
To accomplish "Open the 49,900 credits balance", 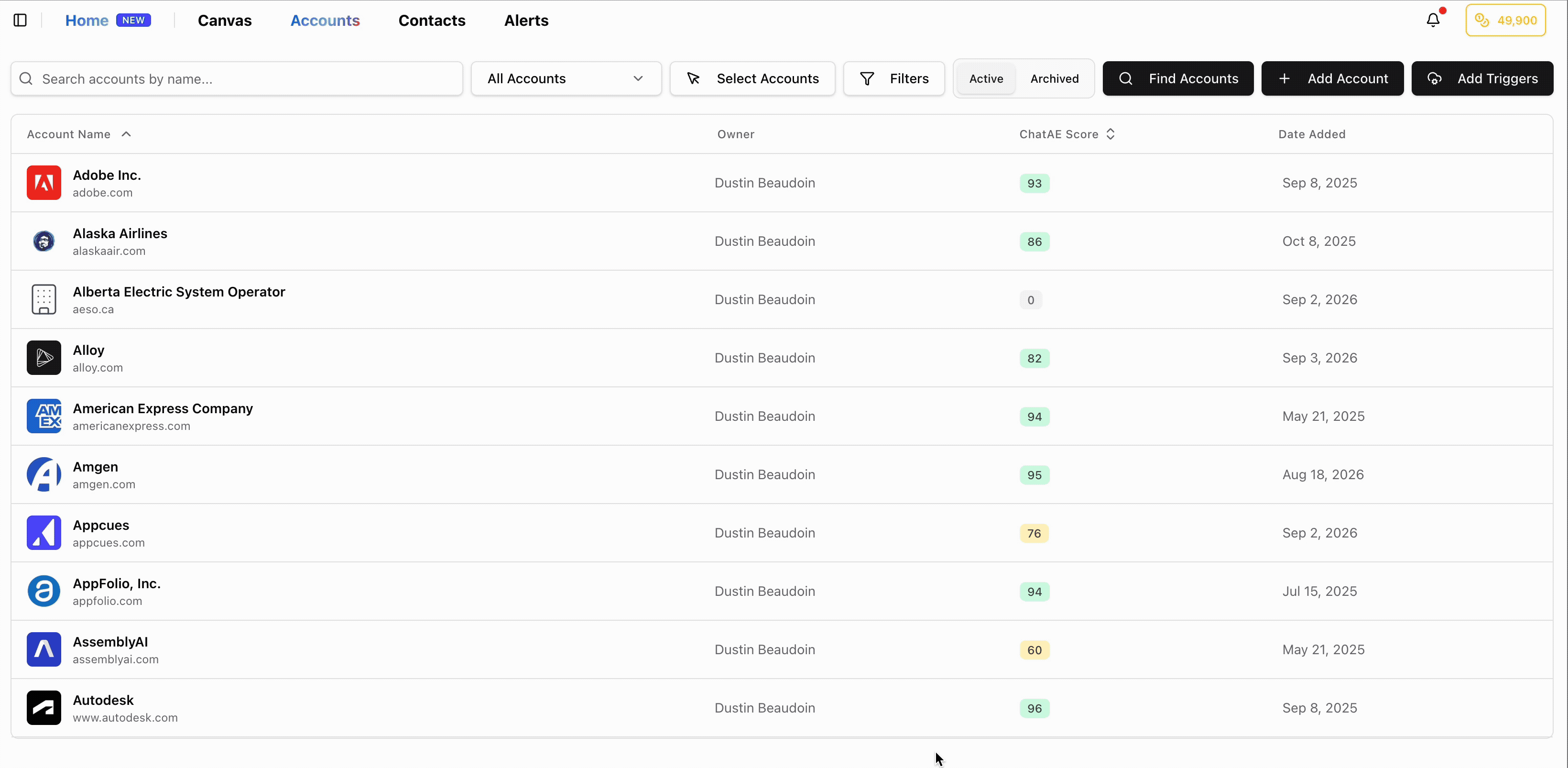I will tap(1505, 20).
